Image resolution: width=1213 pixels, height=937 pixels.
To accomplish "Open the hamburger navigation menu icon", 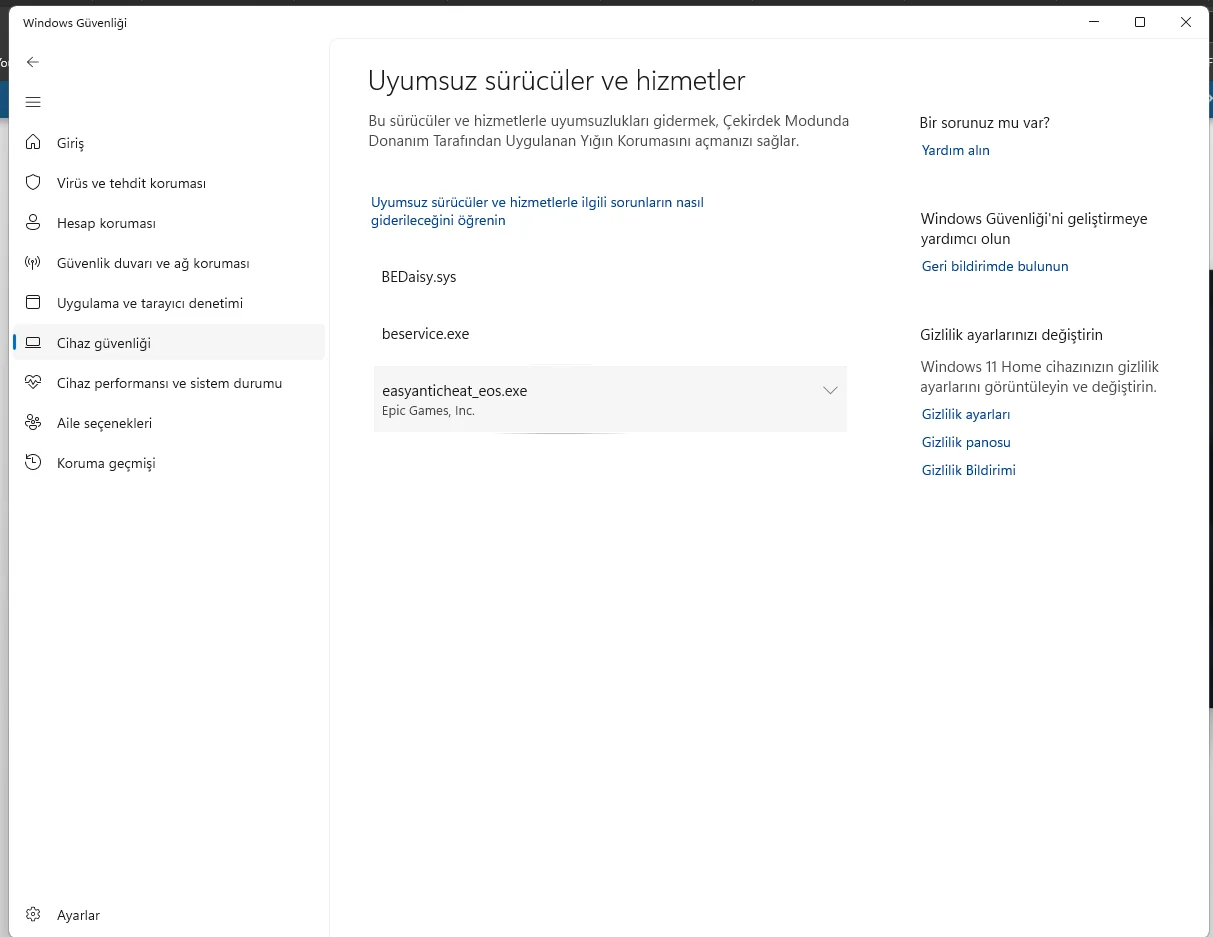I will pos(33,102).
